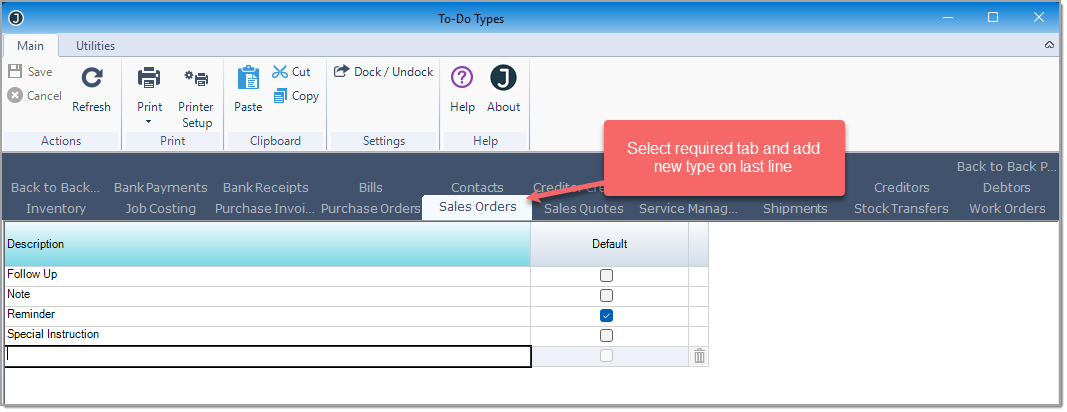Image resolution: width=1067 pixels, height=412 pixels.
Task: Click the Save button
Action: click(31, 72)
